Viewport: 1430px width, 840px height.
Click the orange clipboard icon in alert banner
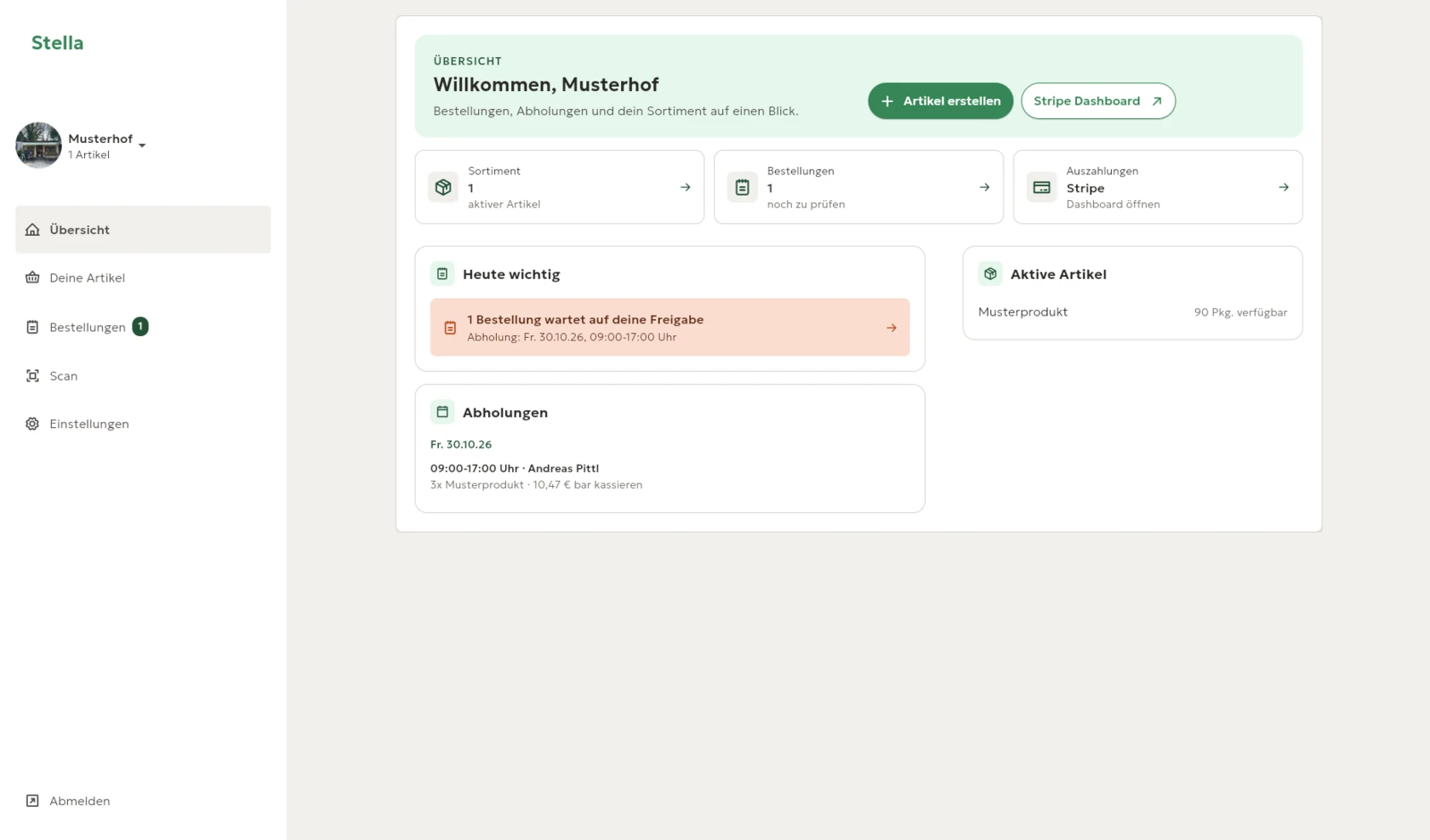click(x=450, y=328)
